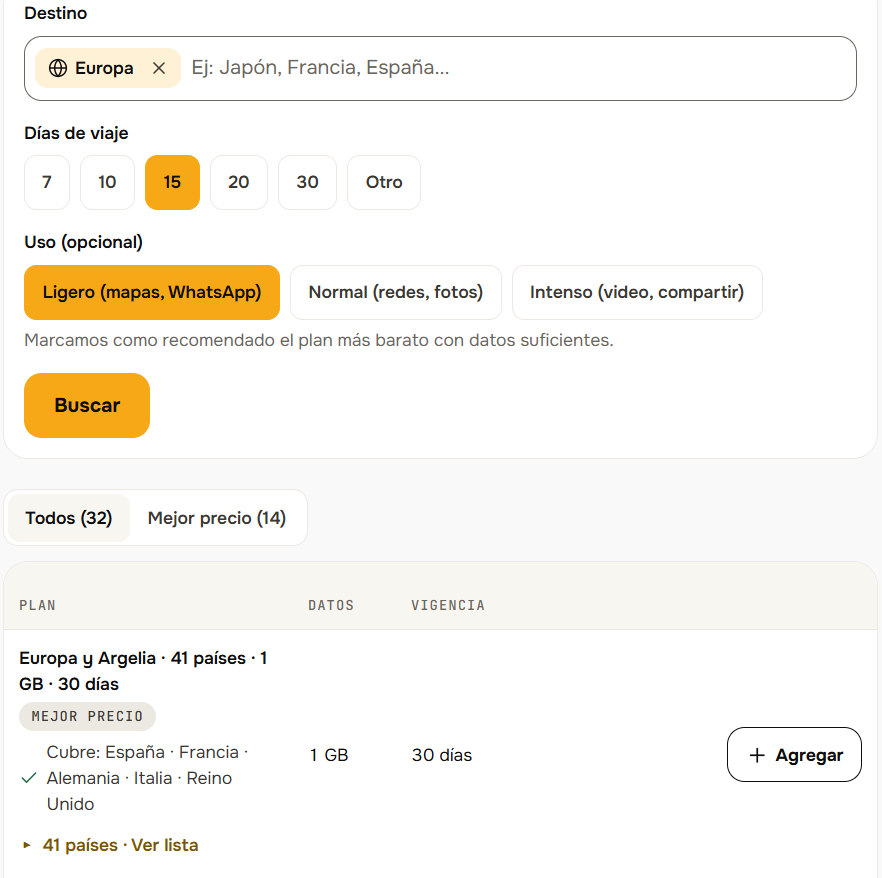
Task: Select Ligero (mapas, WhatsApp) usage
Action: (152, 292)
